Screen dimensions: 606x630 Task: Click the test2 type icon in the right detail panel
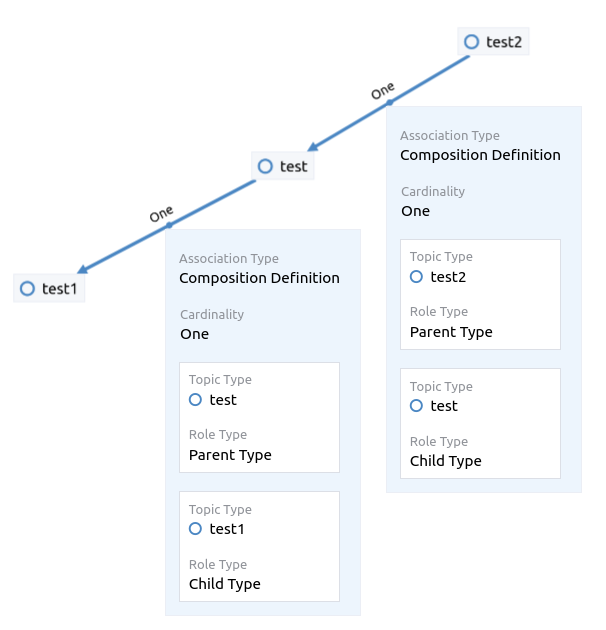coord(416,276)
